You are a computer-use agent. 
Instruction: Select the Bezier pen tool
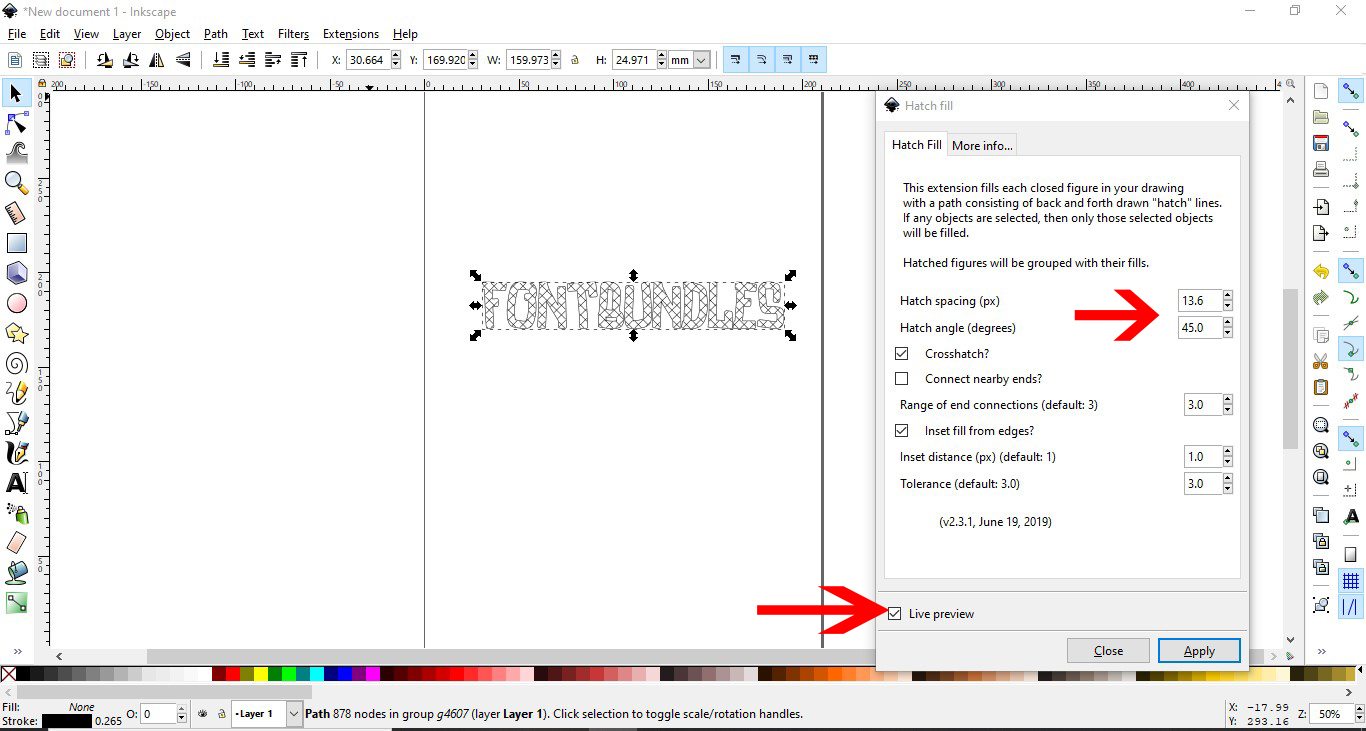[16, 423]
